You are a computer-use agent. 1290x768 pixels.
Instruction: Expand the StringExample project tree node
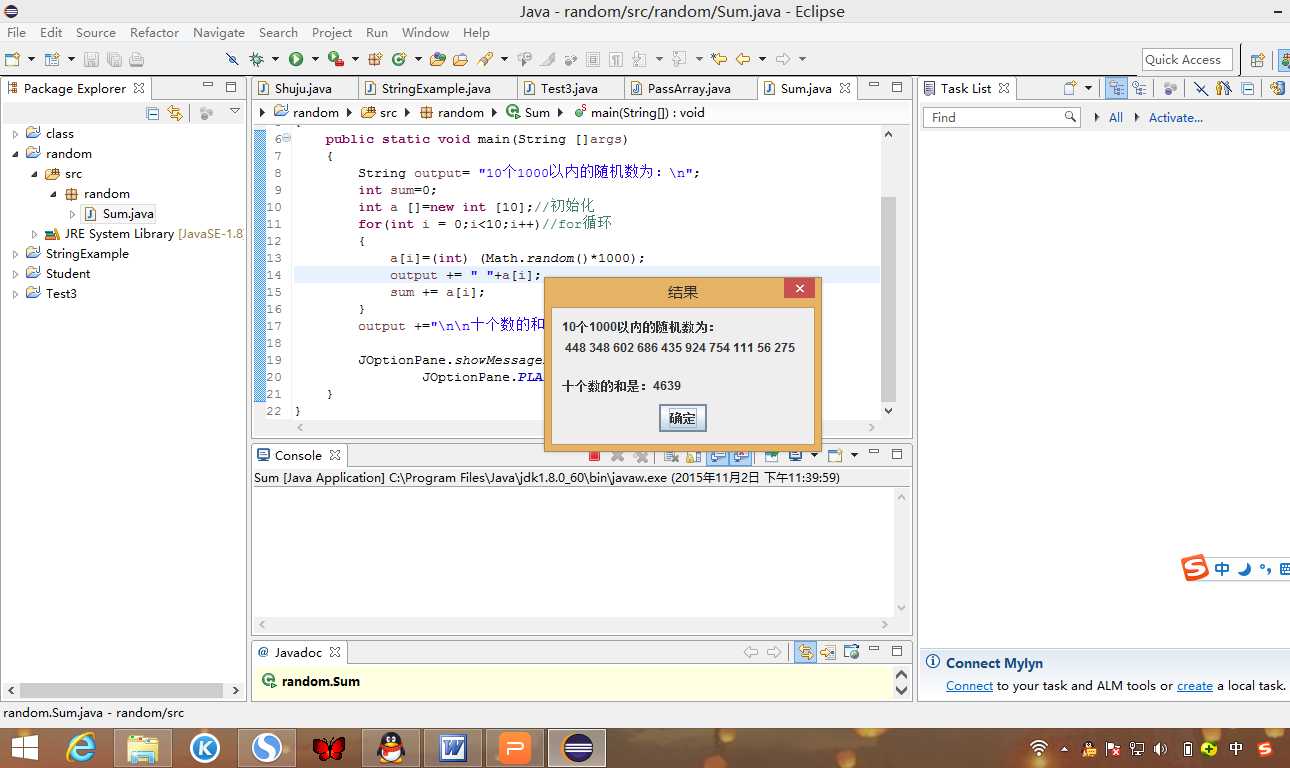[x=15, y=254]
